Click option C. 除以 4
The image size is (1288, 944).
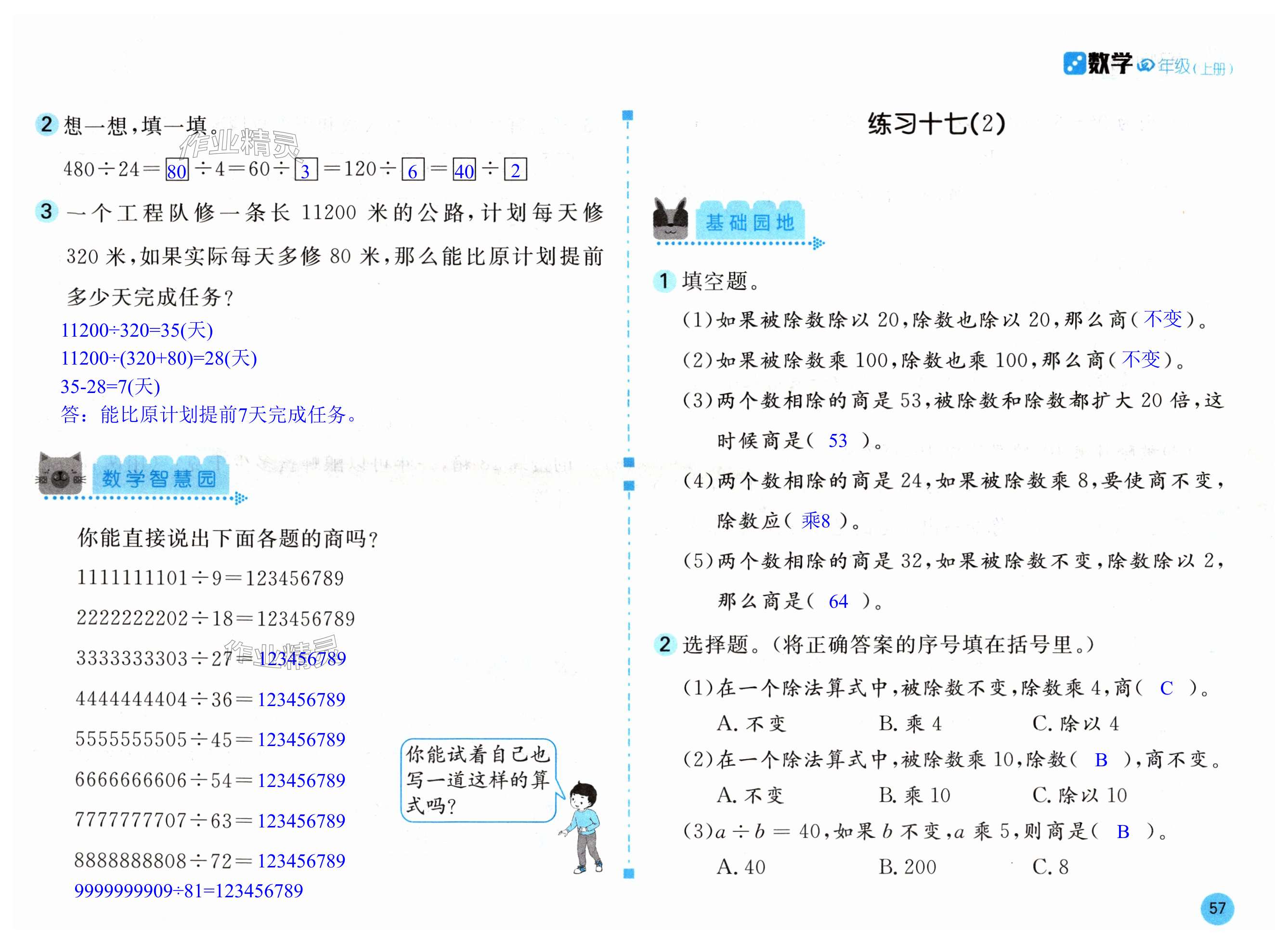point(1075,724)
